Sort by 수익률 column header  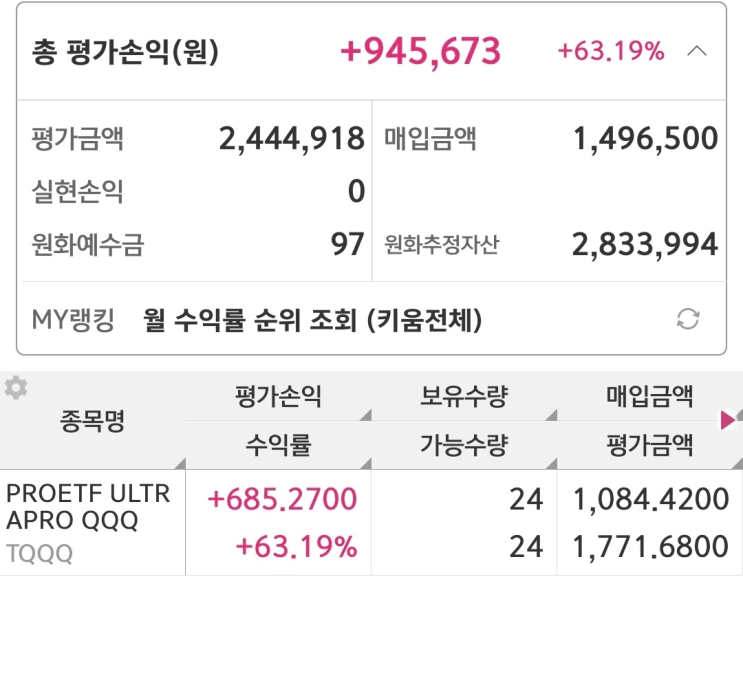pos(278,445)
